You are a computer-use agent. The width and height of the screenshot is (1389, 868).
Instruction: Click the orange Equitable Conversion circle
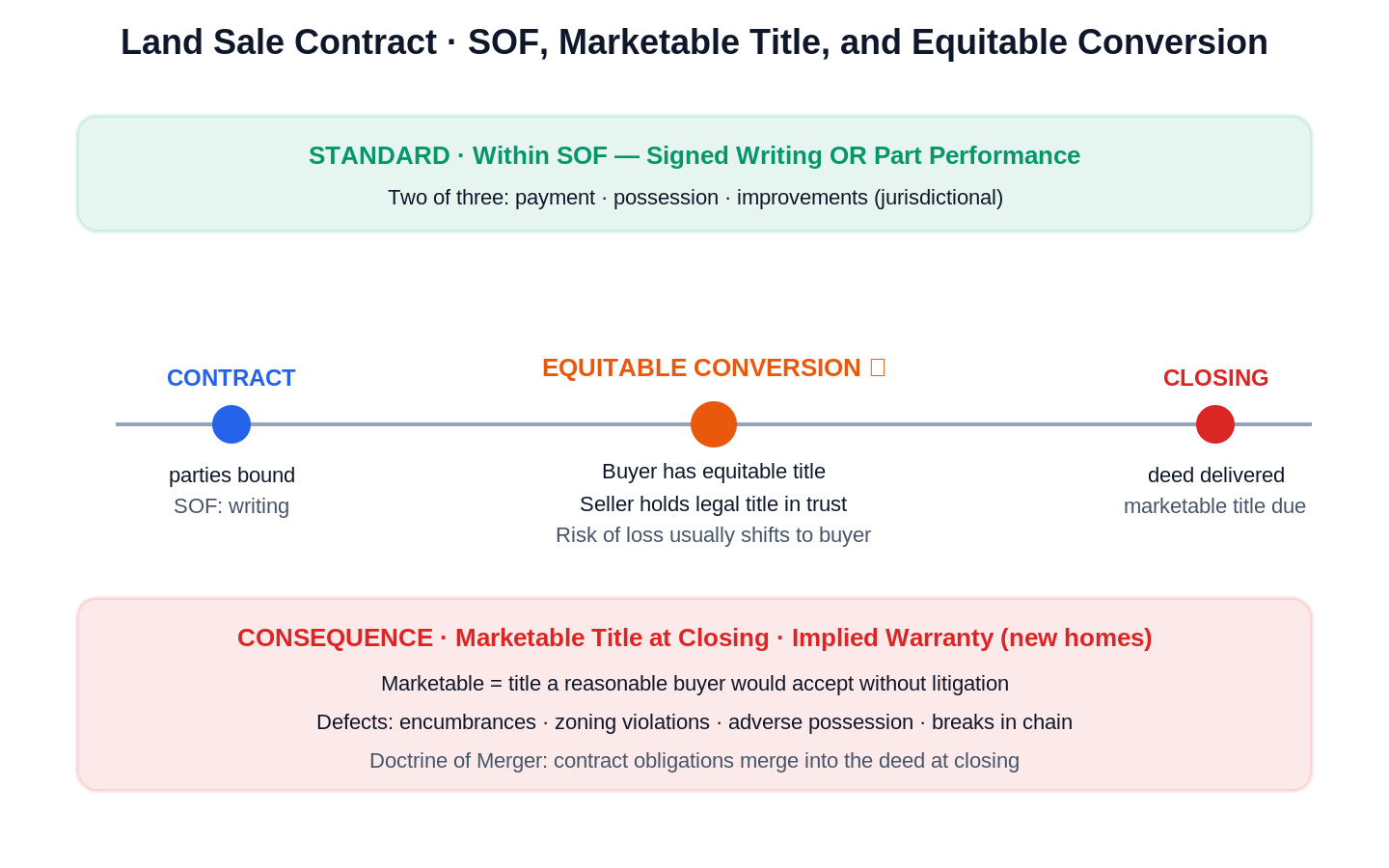point(714,424)
